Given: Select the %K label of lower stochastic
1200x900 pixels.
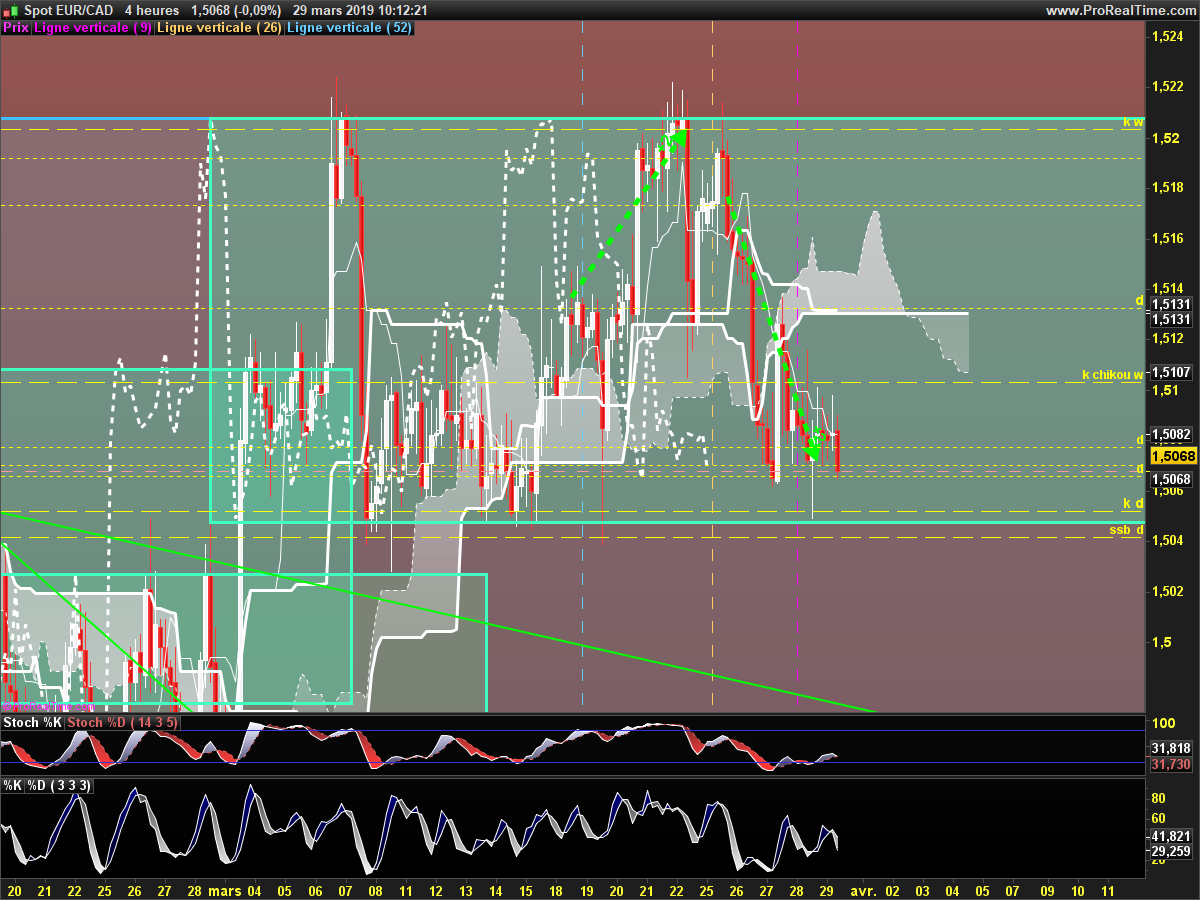Looking at the screenshot, I should (12, 785).
